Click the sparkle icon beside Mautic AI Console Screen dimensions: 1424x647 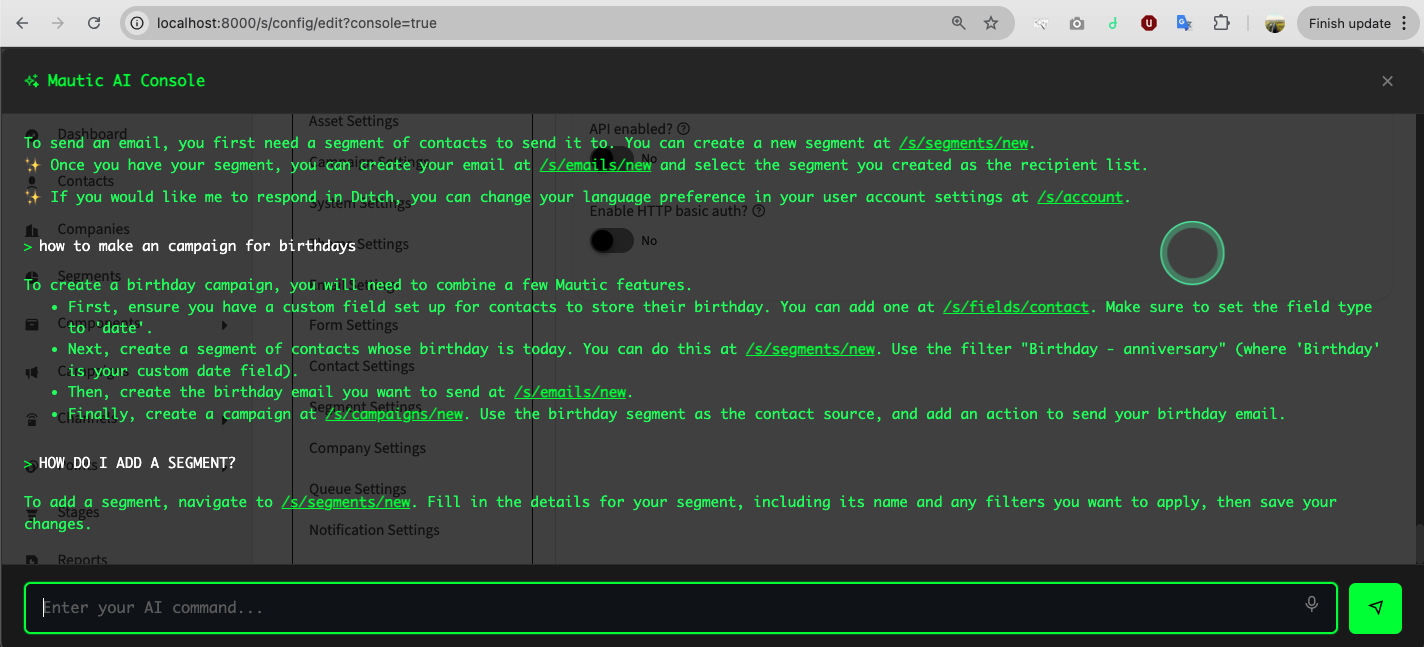32,81
